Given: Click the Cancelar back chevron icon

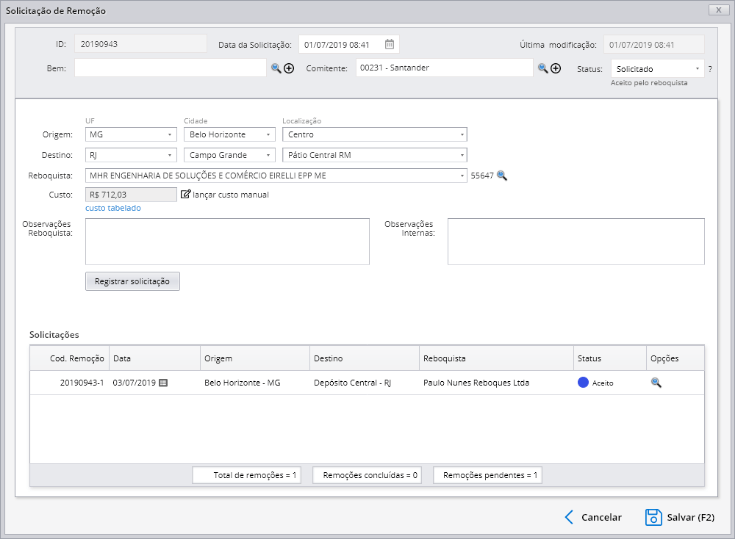Looking at the screenshot, I should click(569, 517).
